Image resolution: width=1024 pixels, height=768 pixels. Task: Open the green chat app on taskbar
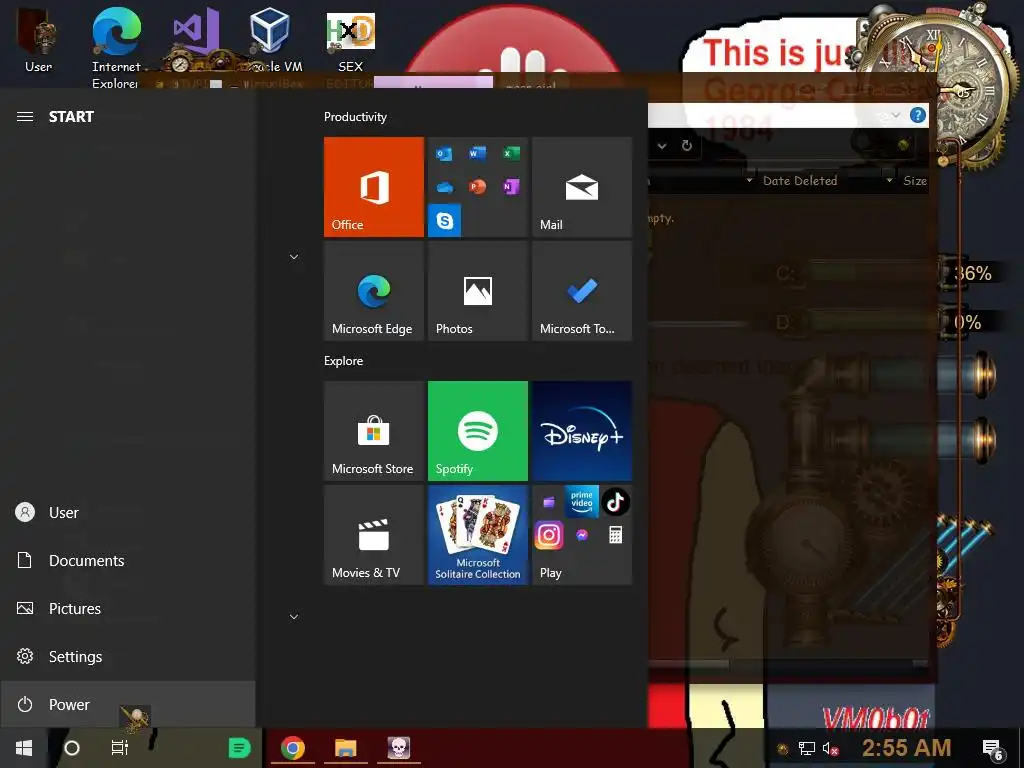coord(240,748)
